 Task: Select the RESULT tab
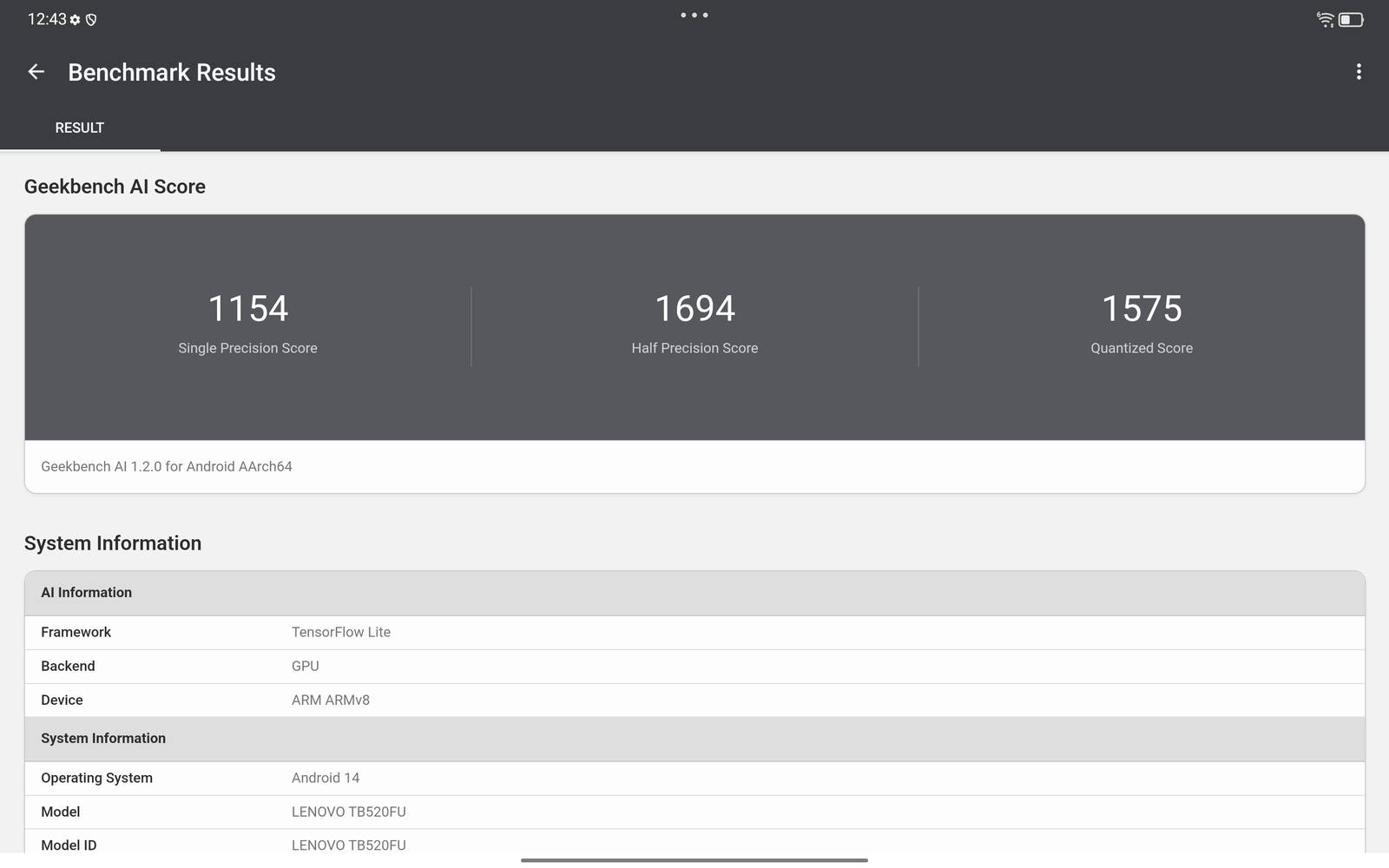[x=80, y=128]
